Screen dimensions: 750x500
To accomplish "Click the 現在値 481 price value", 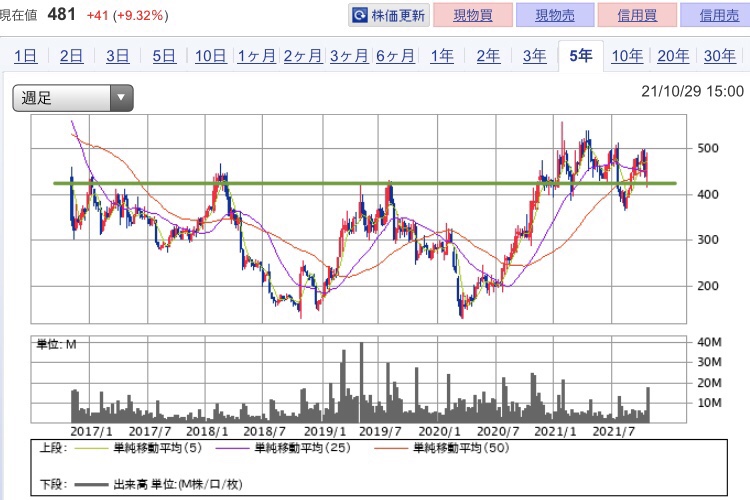I will pyautogui.click(x=62, y=14).
